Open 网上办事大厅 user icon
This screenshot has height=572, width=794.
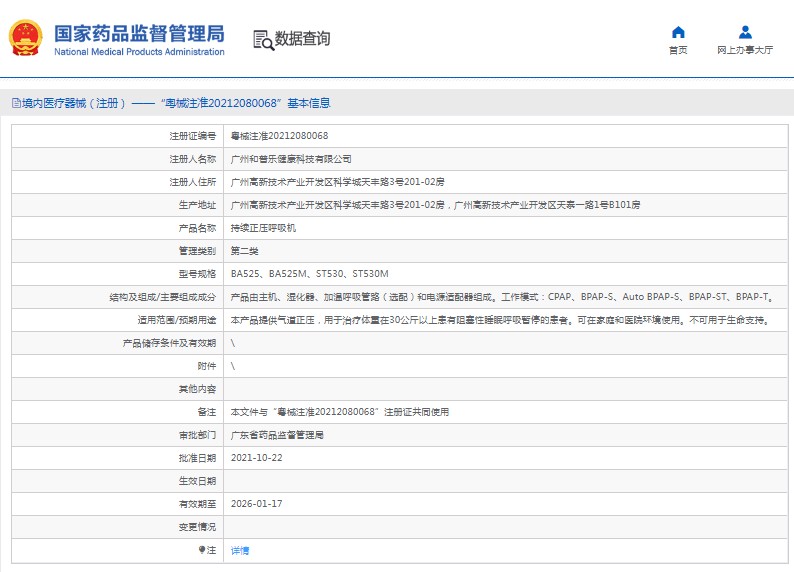pyautogui.click(x=745, y=32)
